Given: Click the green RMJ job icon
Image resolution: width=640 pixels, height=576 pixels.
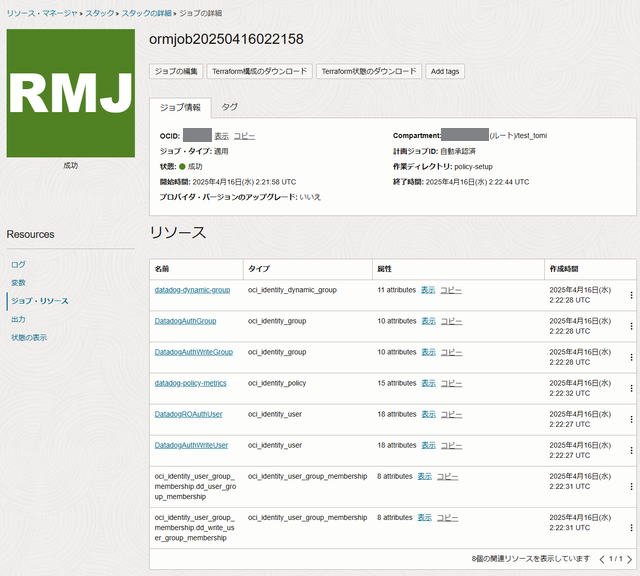Looking at the screenshot, I should tap(71, 93).
